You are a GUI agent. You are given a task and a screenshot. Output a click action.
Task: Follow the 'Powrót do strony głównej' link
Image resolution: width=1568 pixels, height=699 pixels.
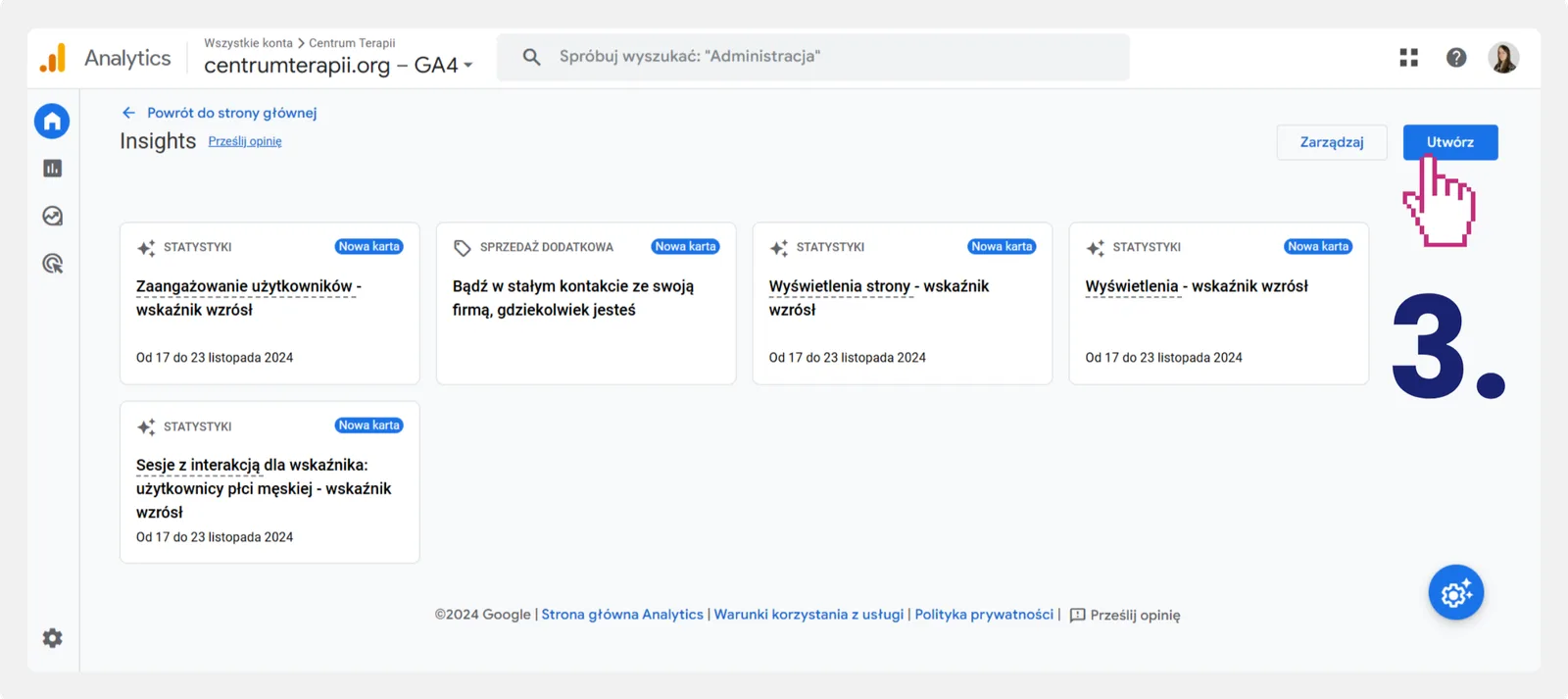point(232,113)
